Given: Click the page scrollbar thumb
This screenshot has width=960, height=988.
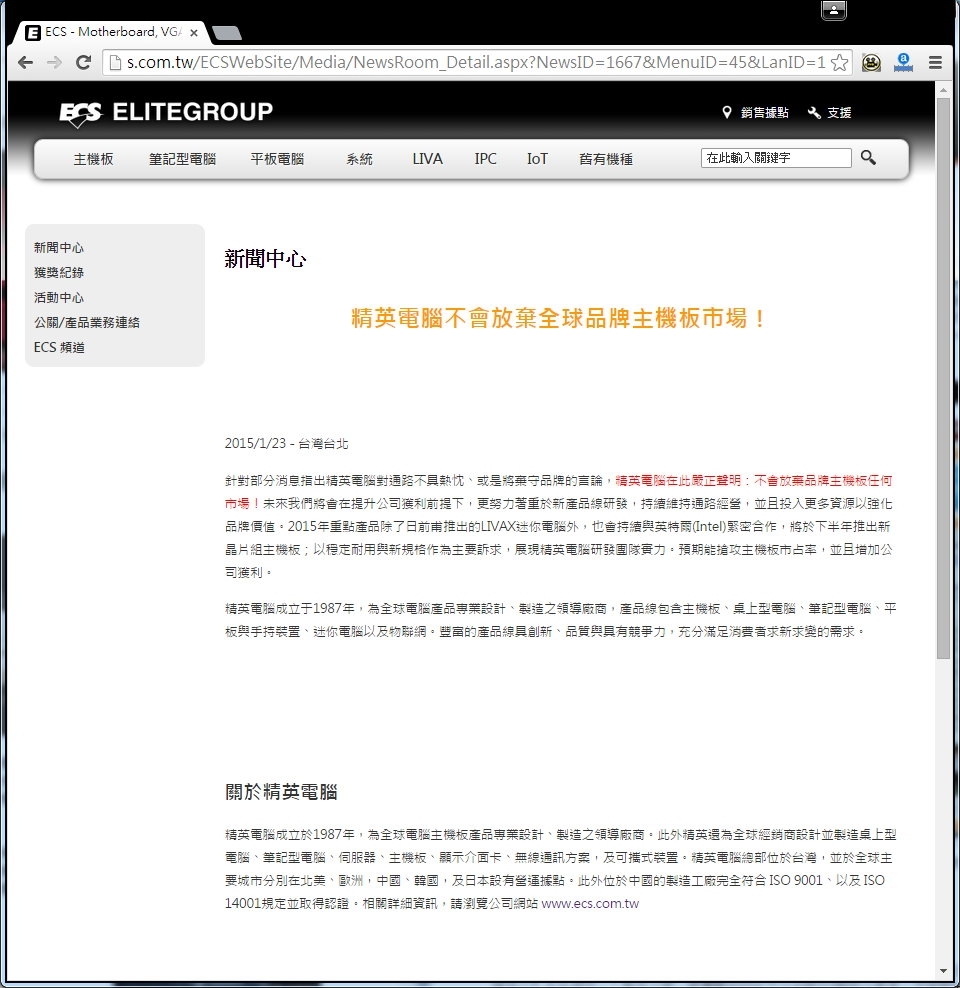Looking at the screenshot, I should [x=943, y=378].
